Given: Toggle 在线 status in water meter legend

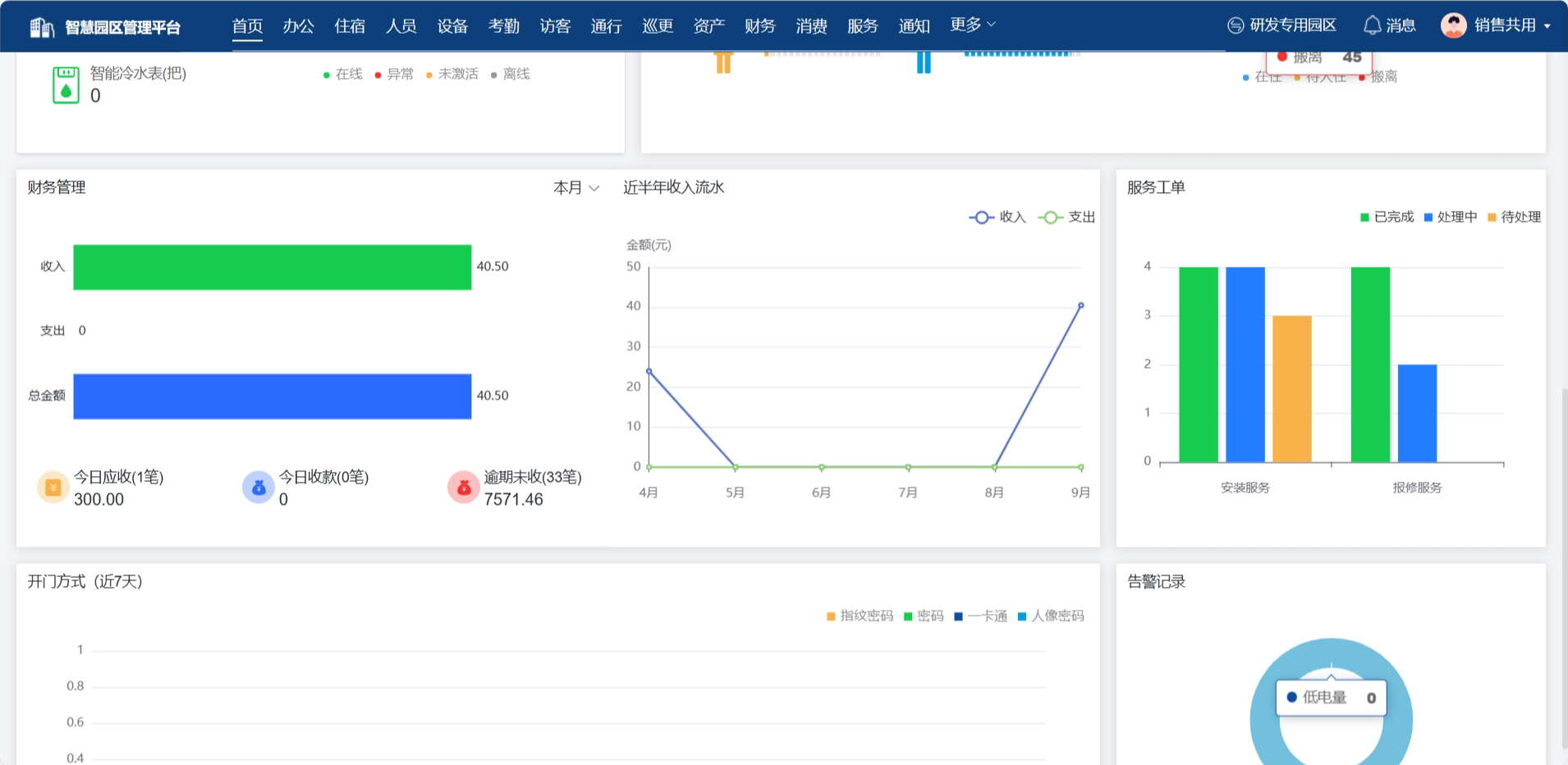Looking at the screenshot, I should click(x=343, y=75).
